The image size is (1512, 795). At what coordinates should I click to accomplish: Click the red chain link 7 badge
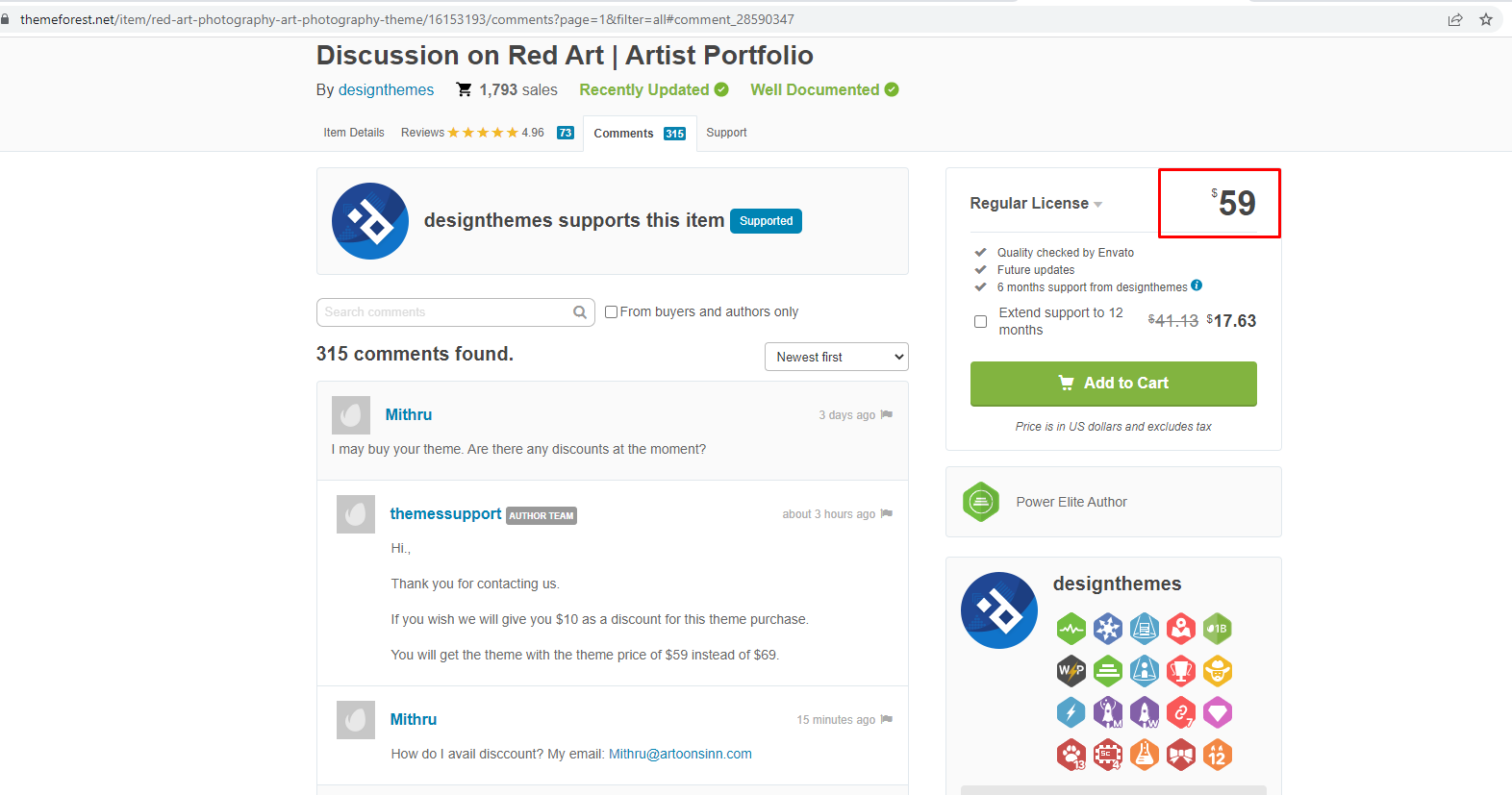coord(1180,712)
